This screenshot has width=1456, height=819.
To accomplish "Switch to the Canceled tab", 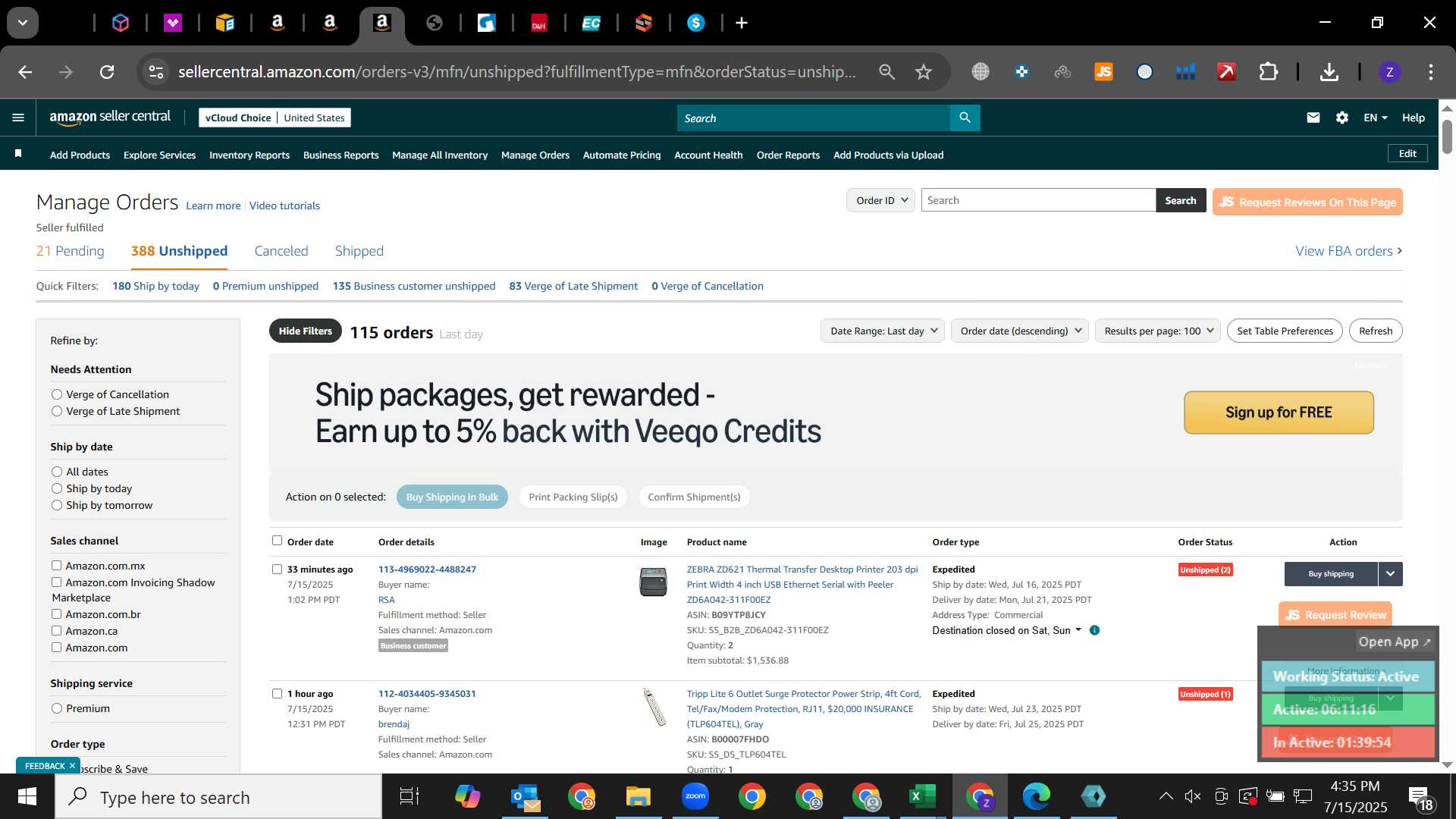I will click(x=281, y=251).
